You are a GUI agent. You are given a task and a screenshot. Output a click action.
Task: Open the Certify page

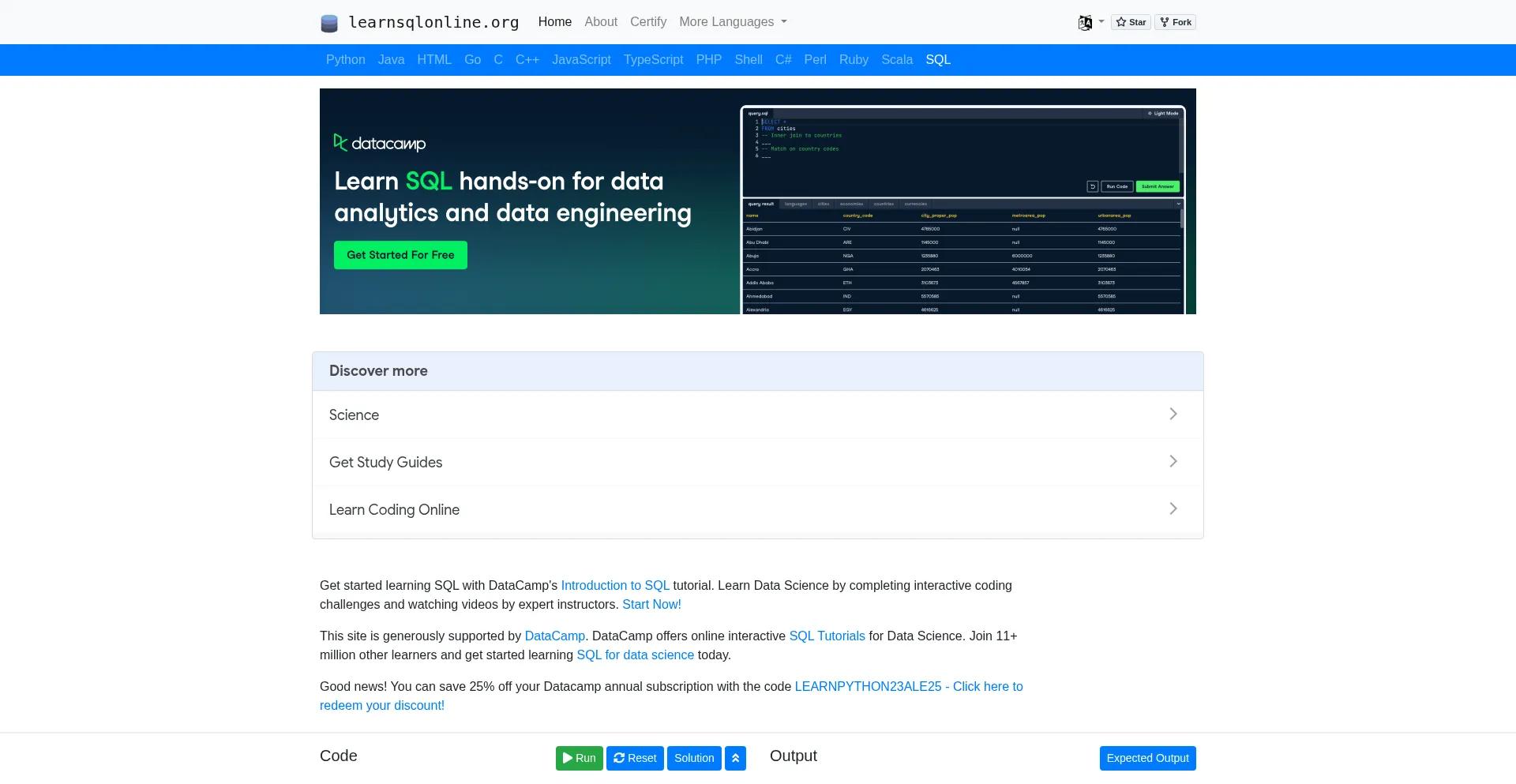click(x=648, y=22)
